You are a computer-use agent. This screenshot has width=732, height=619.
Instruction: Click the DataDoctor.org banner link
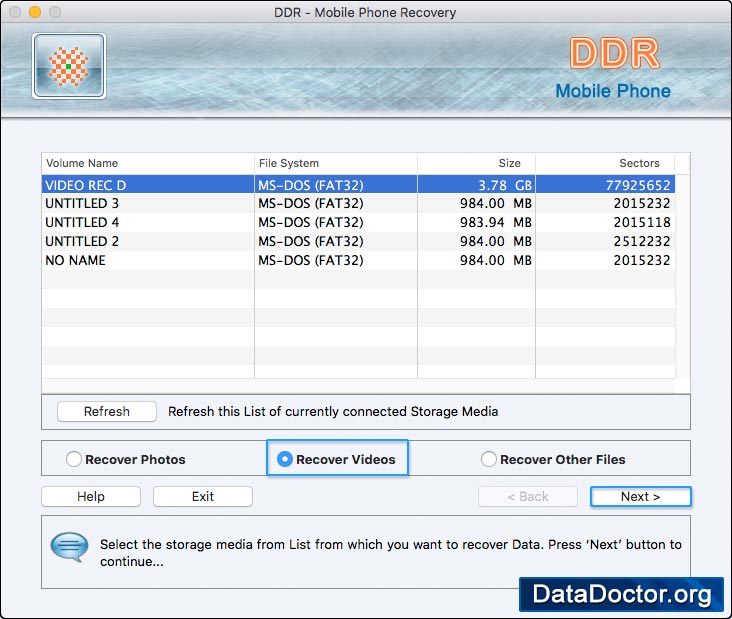pos(621,594)
